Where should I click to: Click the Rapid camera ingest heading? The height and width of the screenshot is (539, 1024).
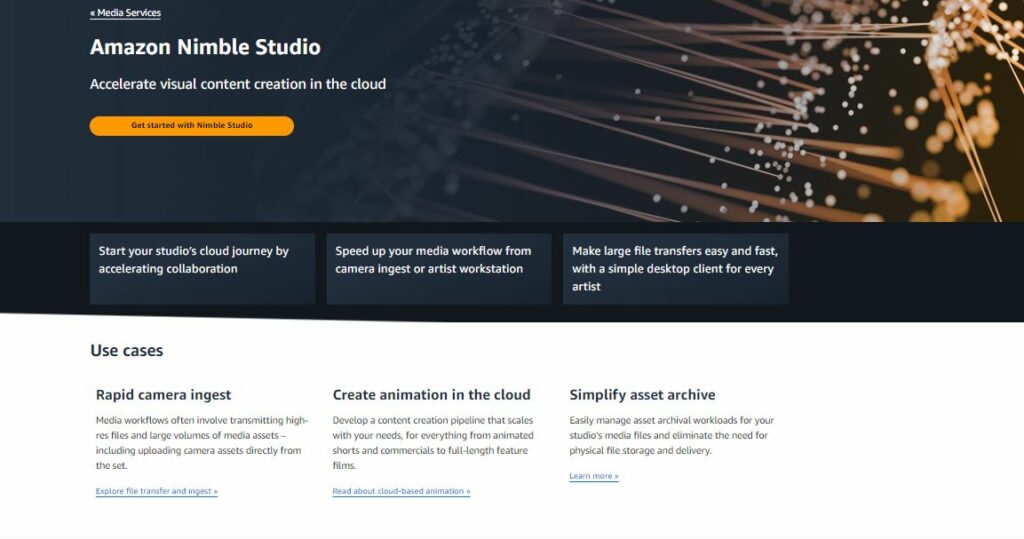[163, 395]
